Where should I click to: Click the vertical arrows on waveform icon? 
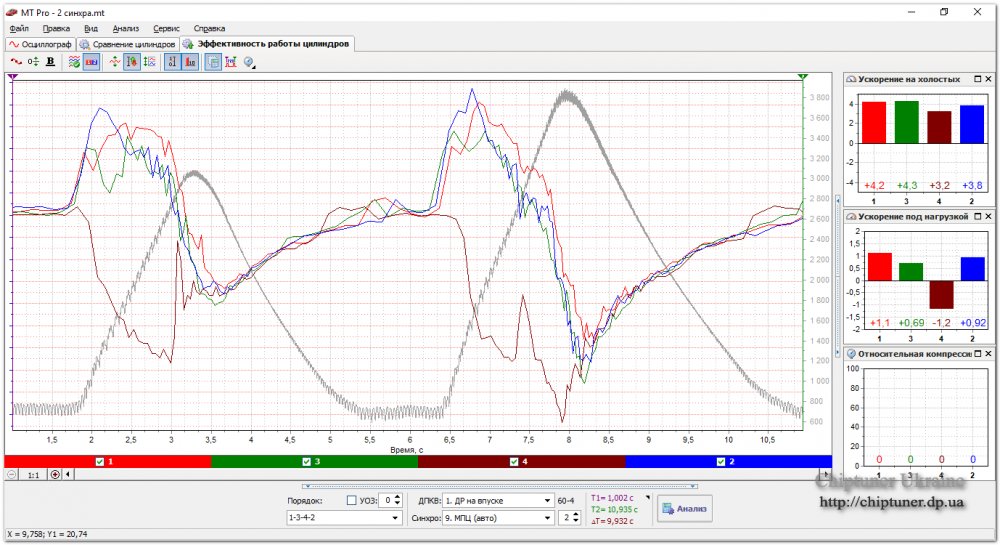[115, 62]
